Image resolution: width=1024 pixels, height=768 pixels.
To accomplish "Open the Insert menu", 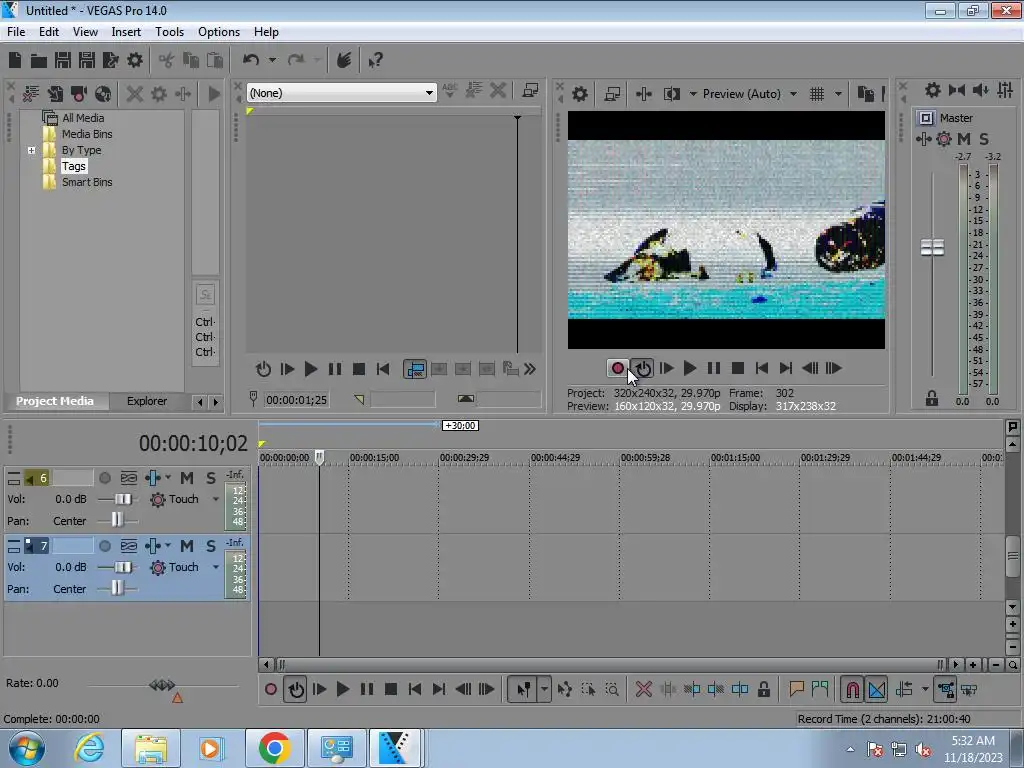I will pyautogui.click(x=125, y=32).
